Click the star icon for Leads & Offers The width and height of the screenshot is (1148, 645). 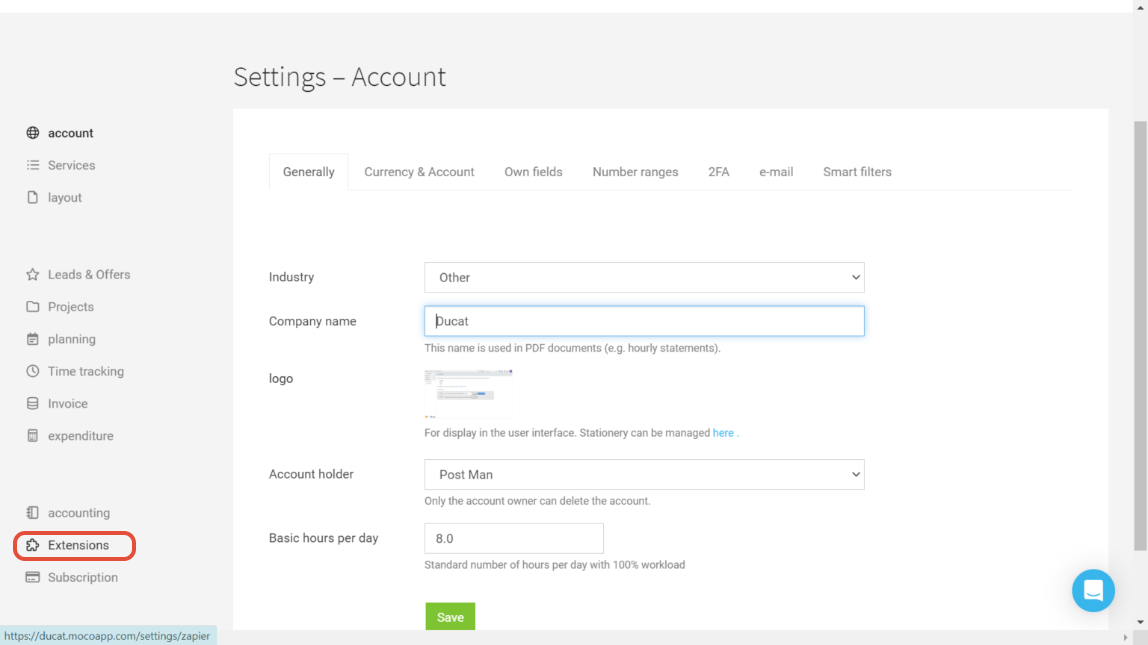(x=33, y=274)
